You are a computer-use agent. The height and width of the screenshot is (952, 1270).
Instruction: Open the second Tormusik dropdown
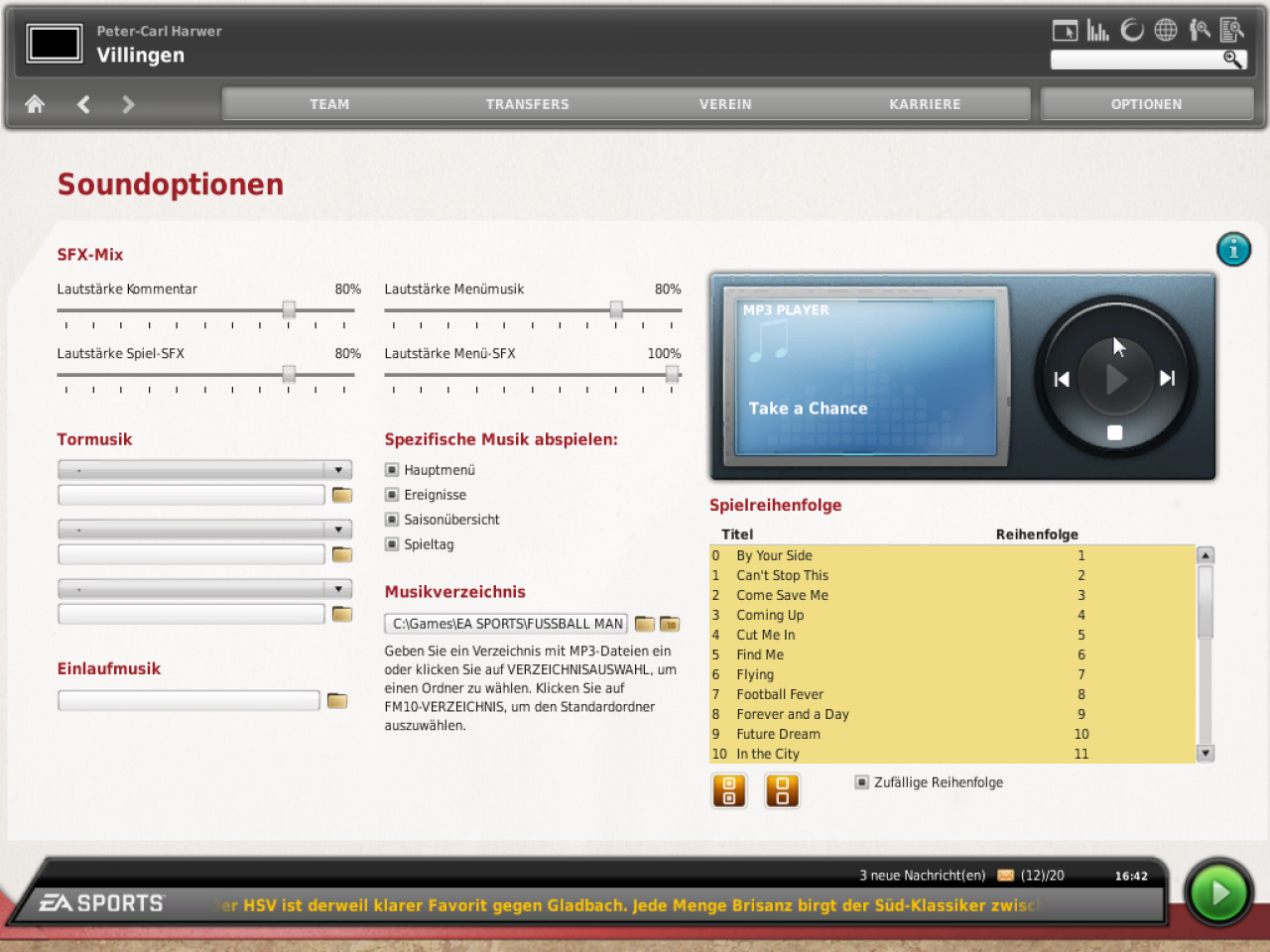tap(205, 530)
